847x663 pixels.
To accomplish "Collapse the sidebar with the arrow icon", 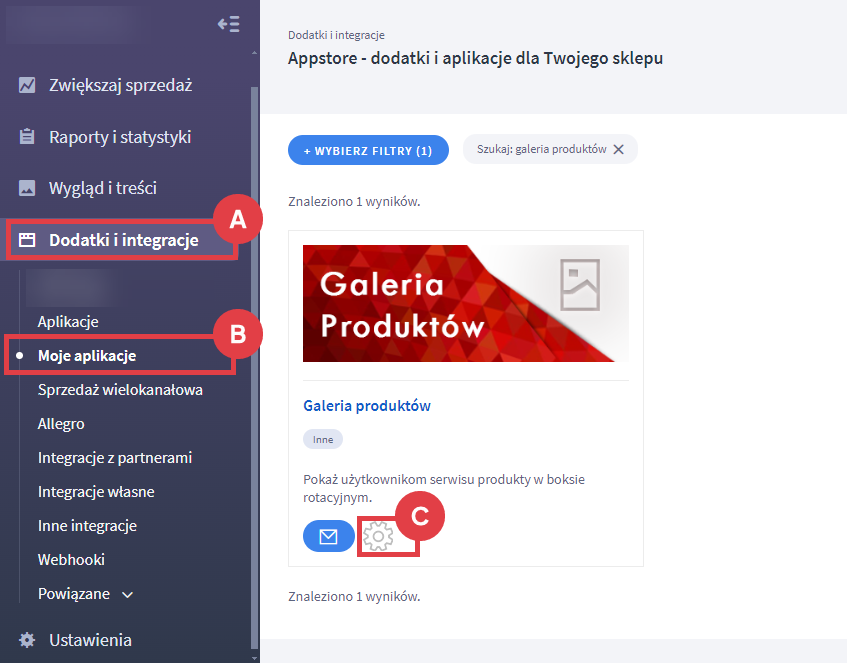I will 228,24.
